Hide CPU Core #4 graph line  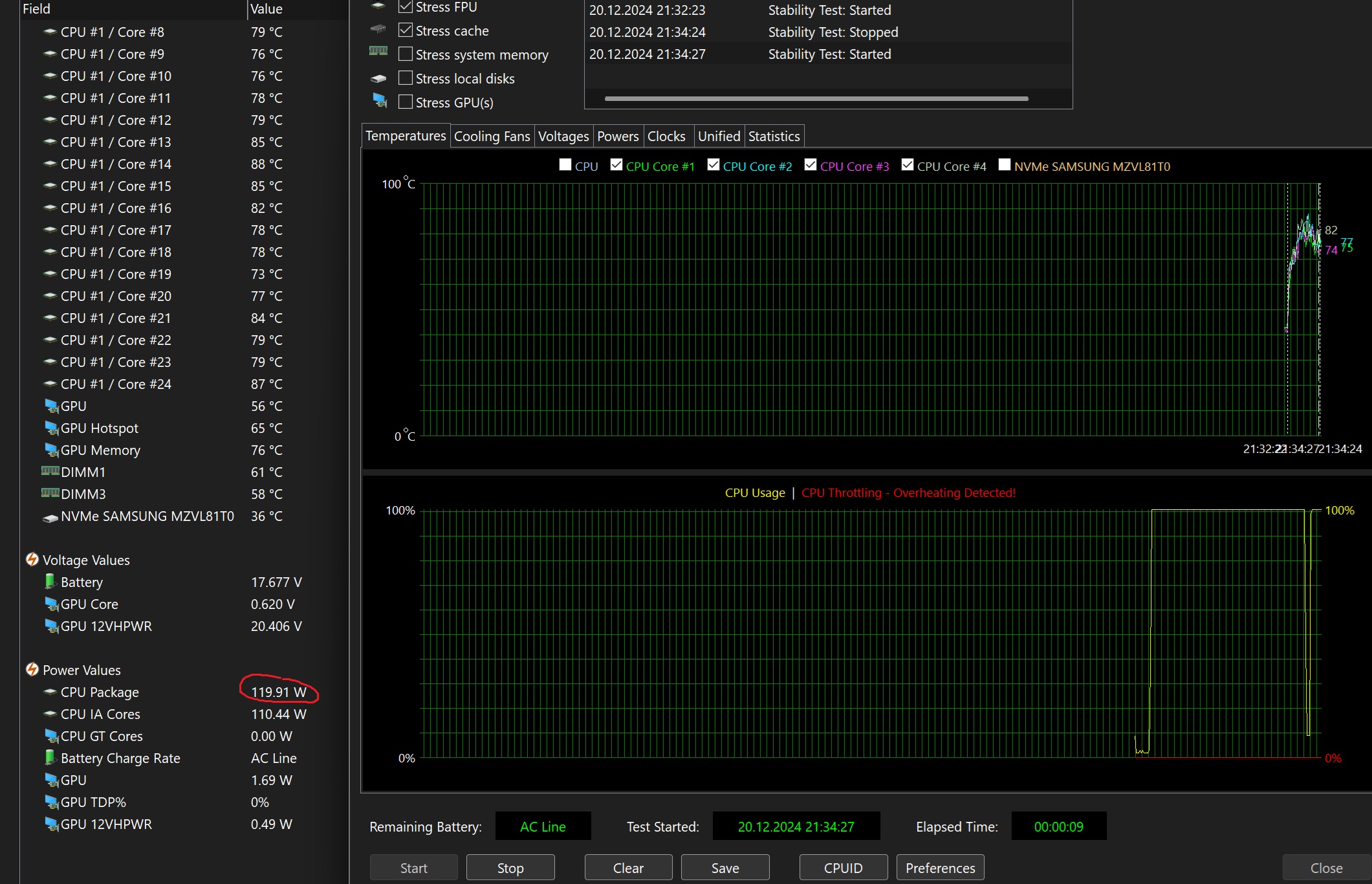pyautogui.click(x=908, y=165)
